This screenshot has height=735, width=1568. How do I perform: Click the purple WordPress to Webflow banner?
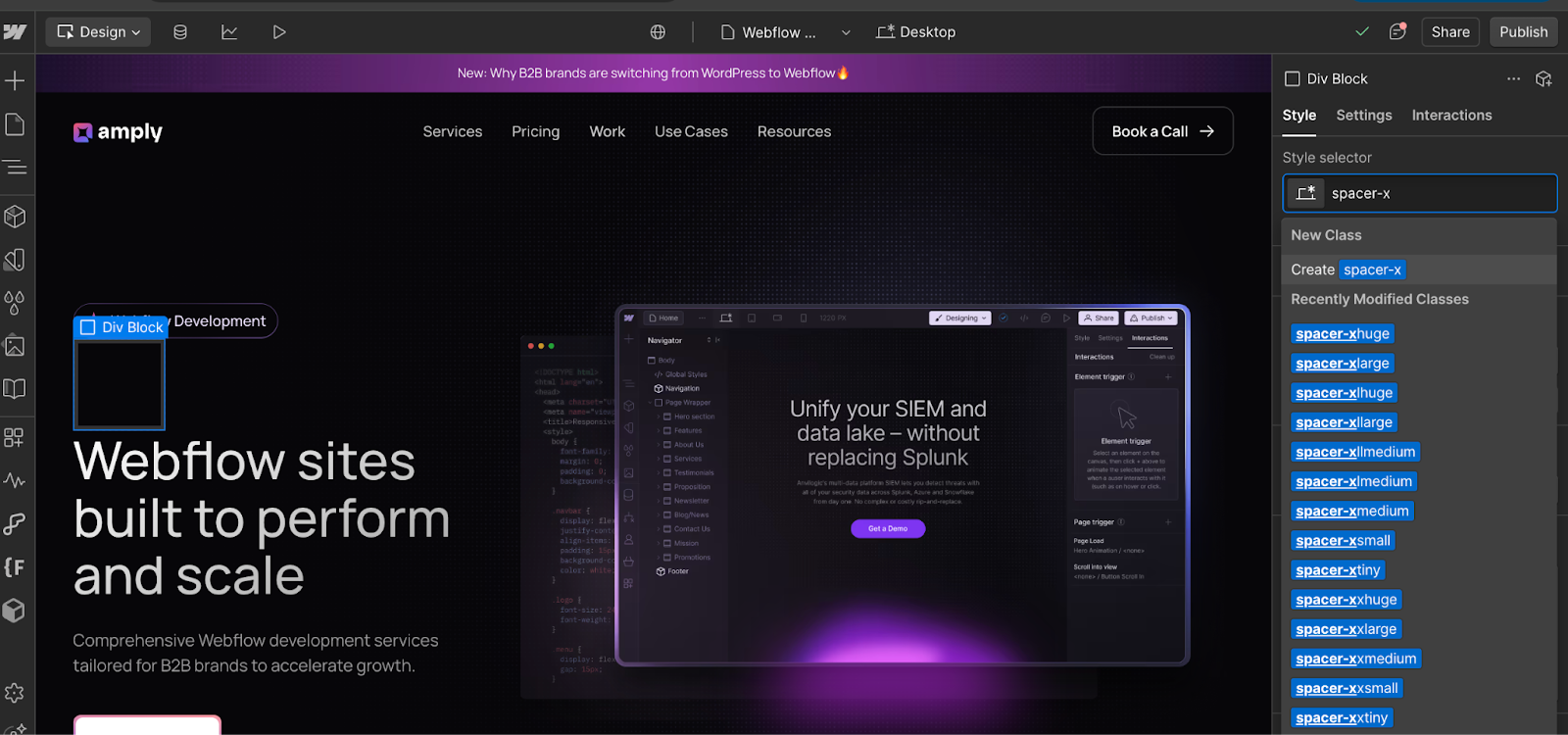tap(654, 73)
